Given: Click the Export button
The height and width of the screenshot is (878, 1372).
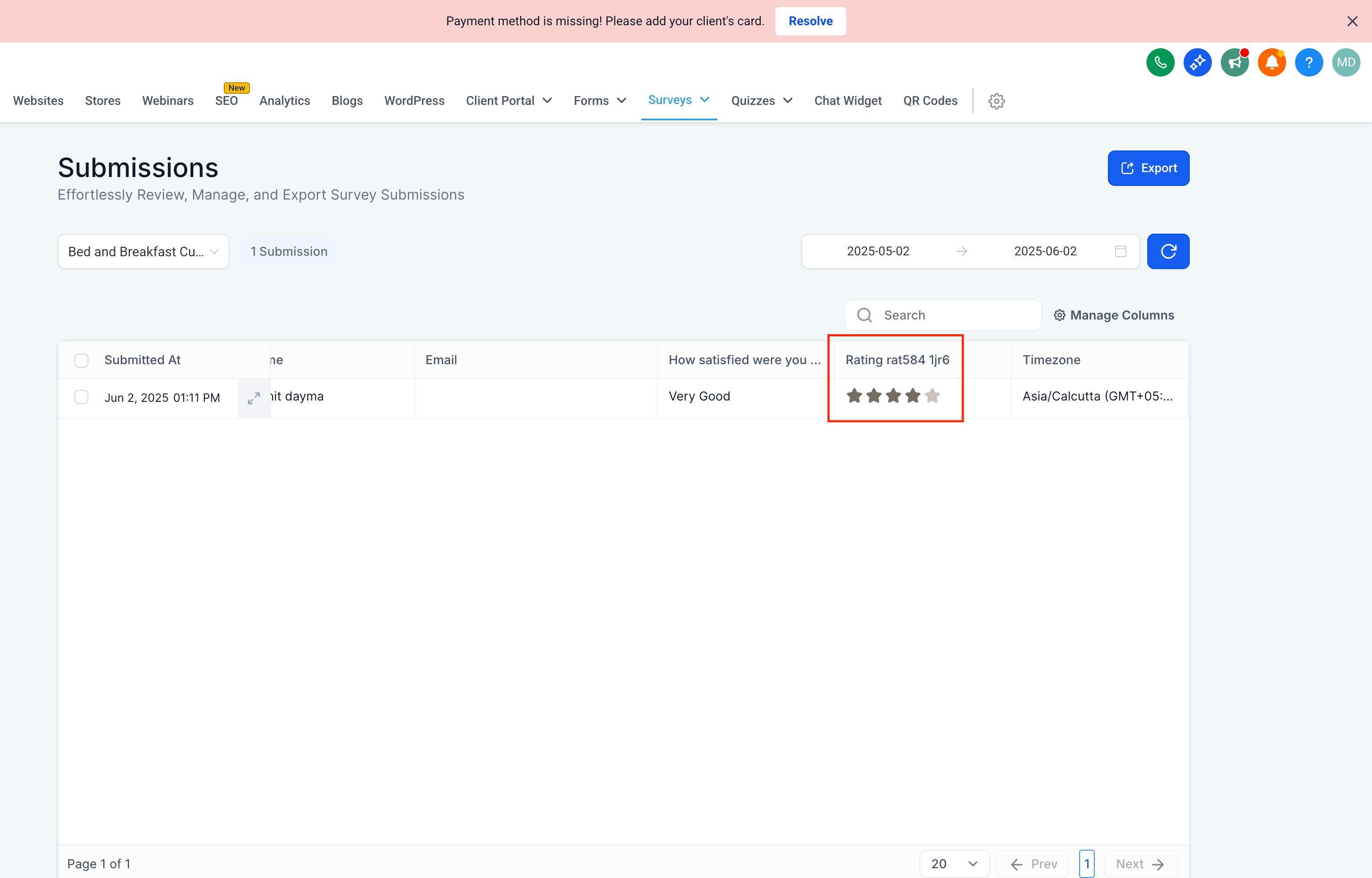Looking at the screenshot, I should click(1148, 168).
